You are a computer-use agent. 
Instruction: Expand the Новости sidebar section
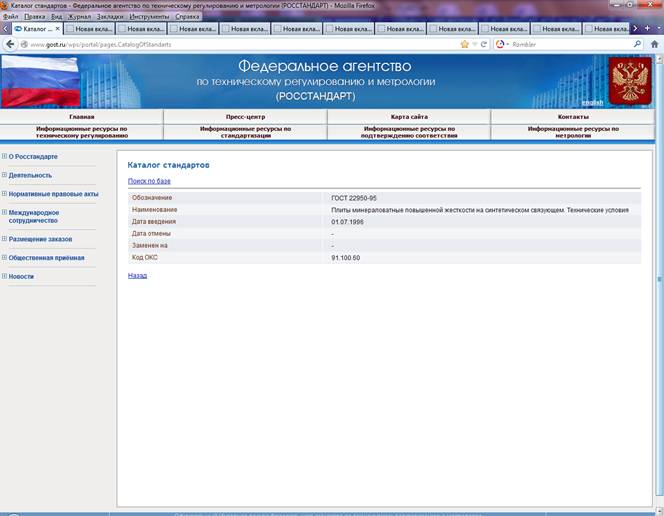pos(4,276)
